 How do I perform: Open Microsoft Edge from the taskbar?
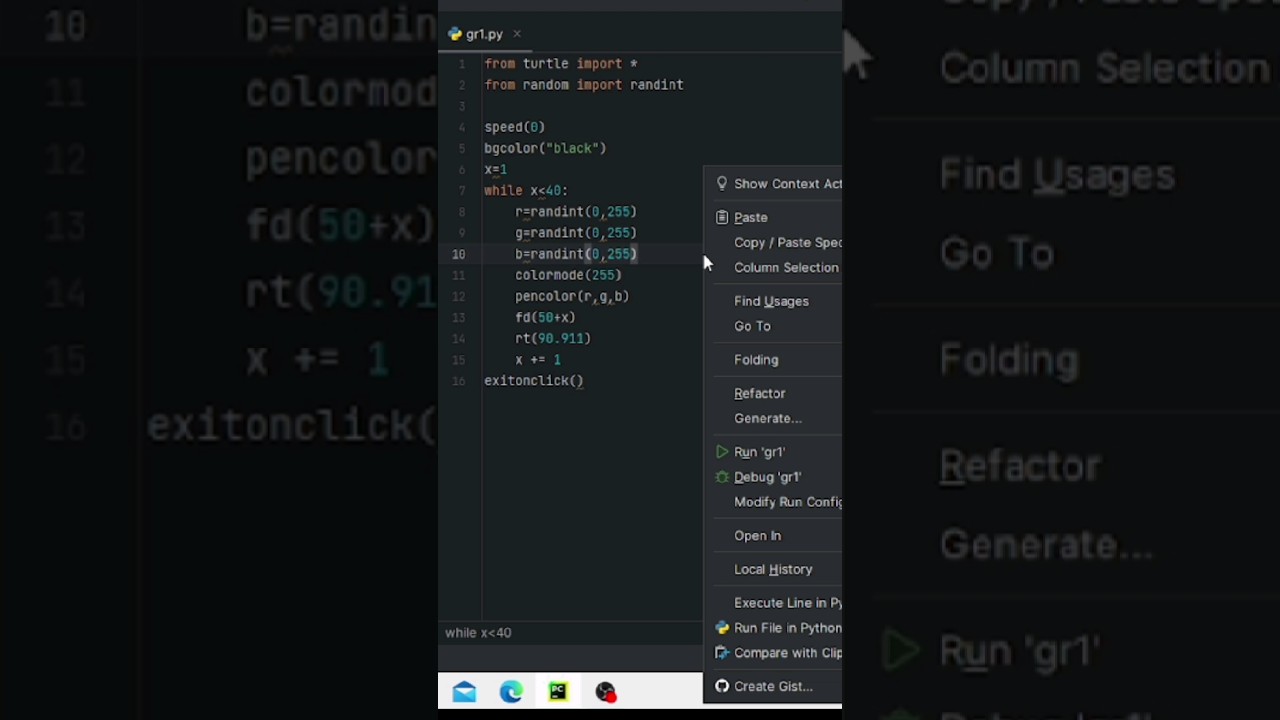[511, 692]
